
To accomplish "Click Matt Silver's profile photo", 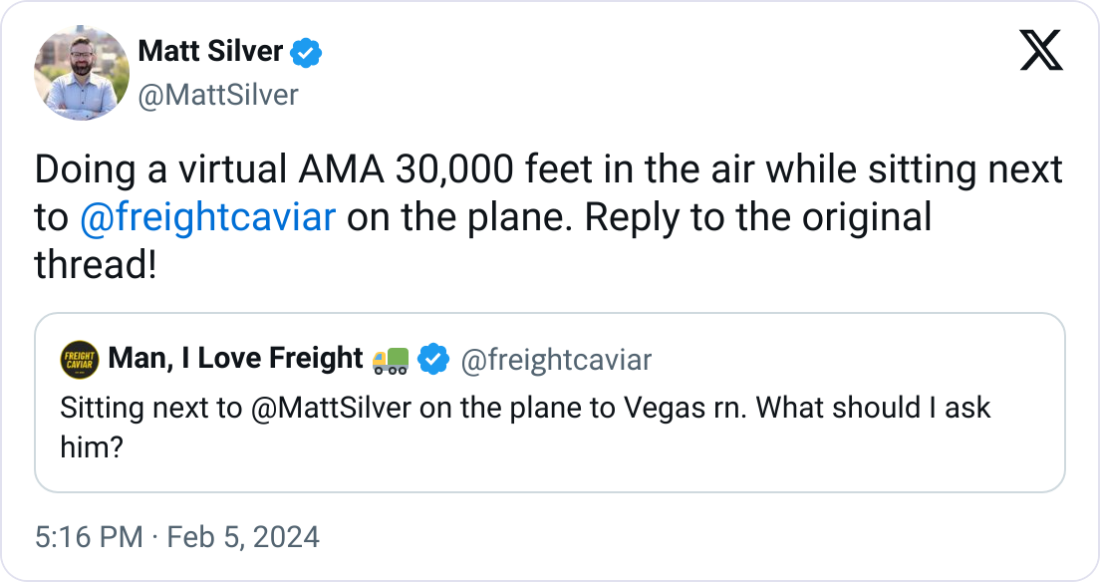I will click(x=82, y=73).
